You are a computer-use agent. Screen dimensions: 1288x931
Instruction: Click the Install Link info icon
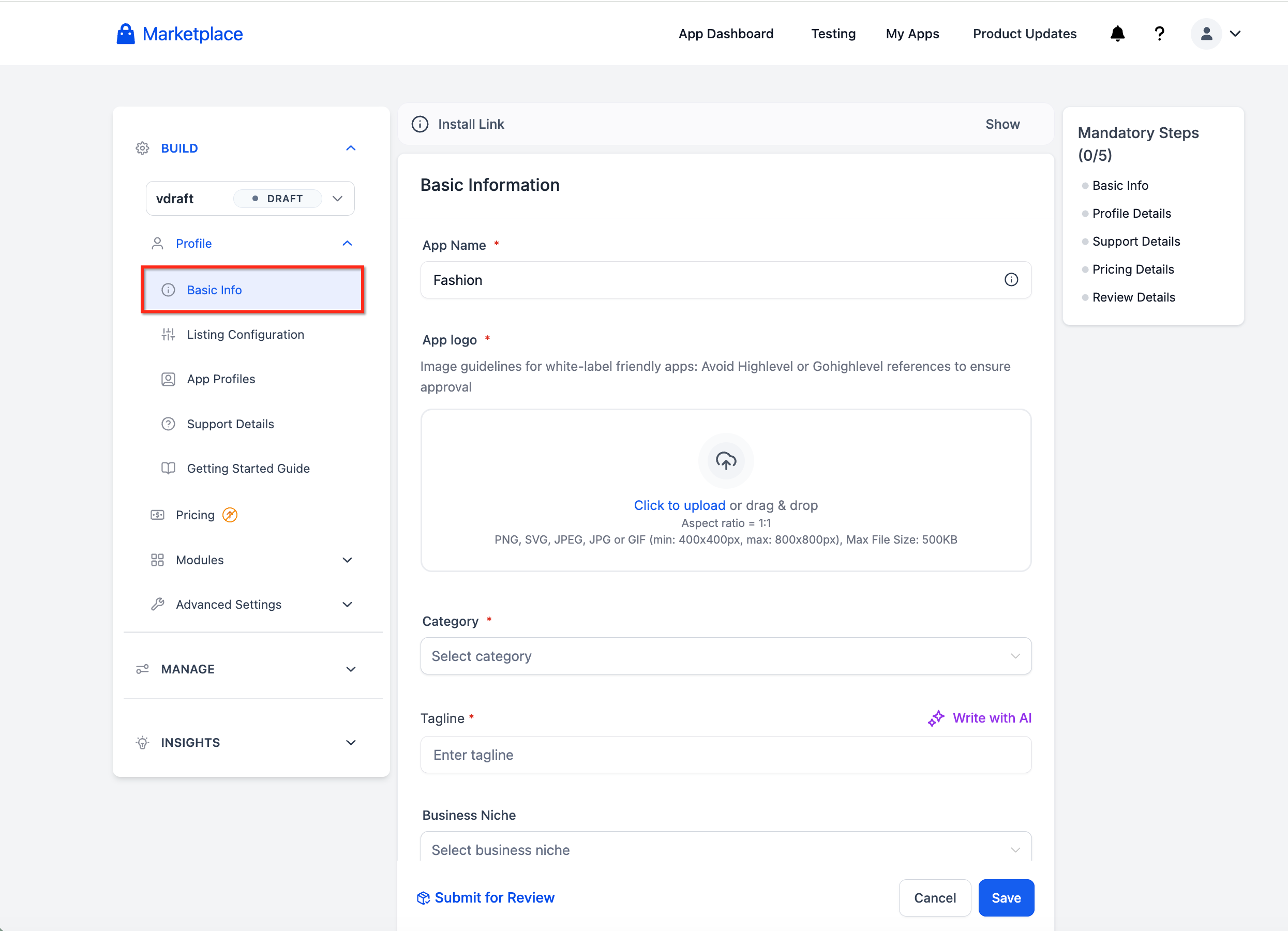(x=420, y=124)
